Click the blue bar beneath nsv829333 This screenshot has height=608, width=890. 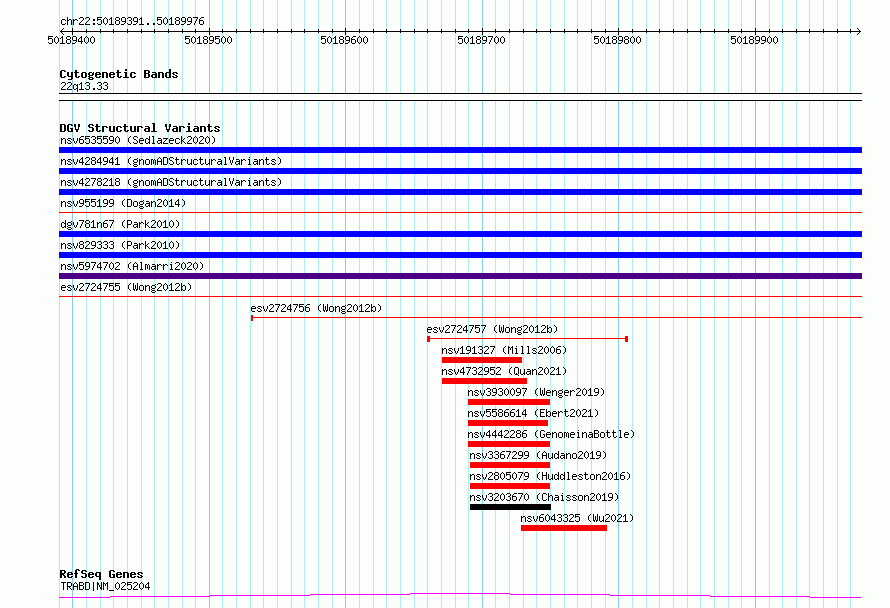(x=460, y=255)
